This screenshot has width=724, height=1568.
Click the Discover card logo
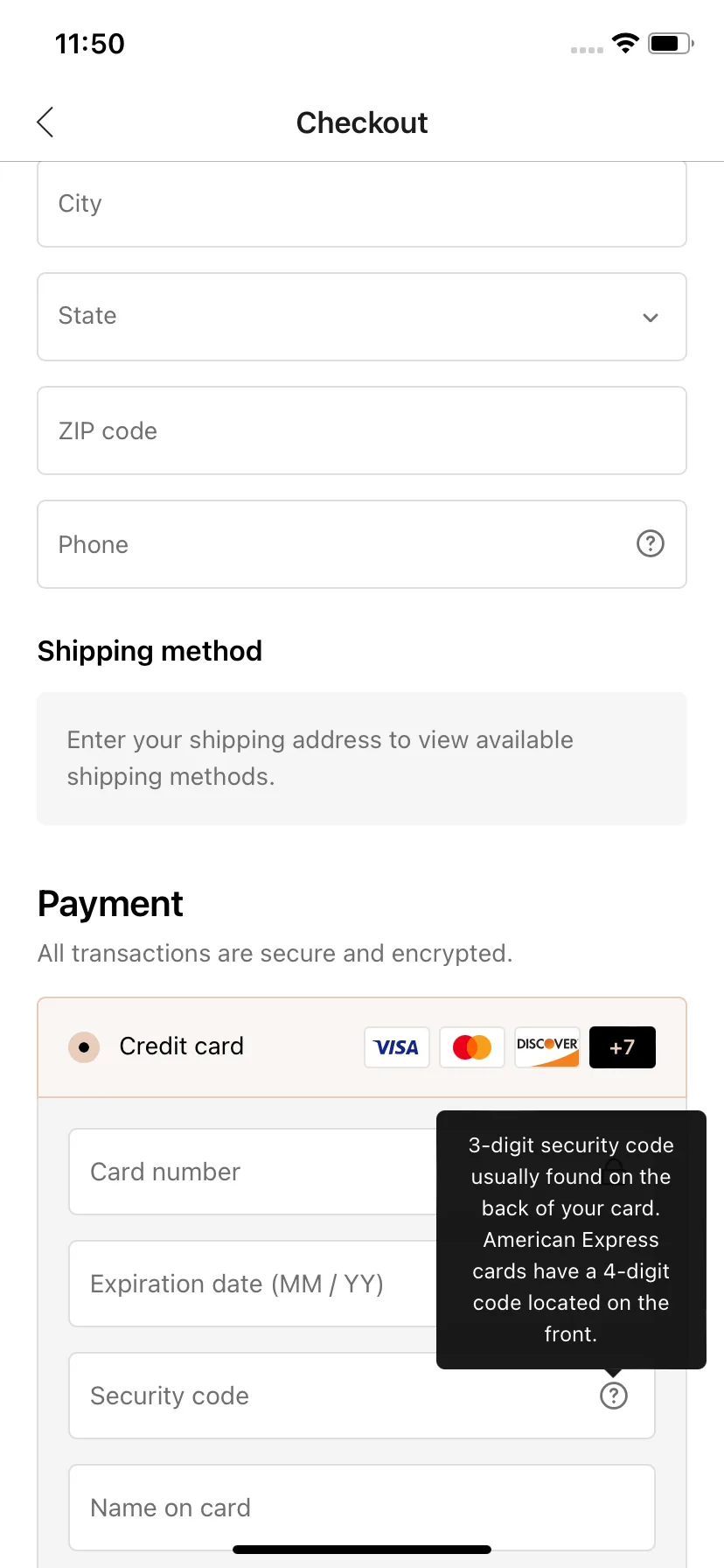[547, 1047]
